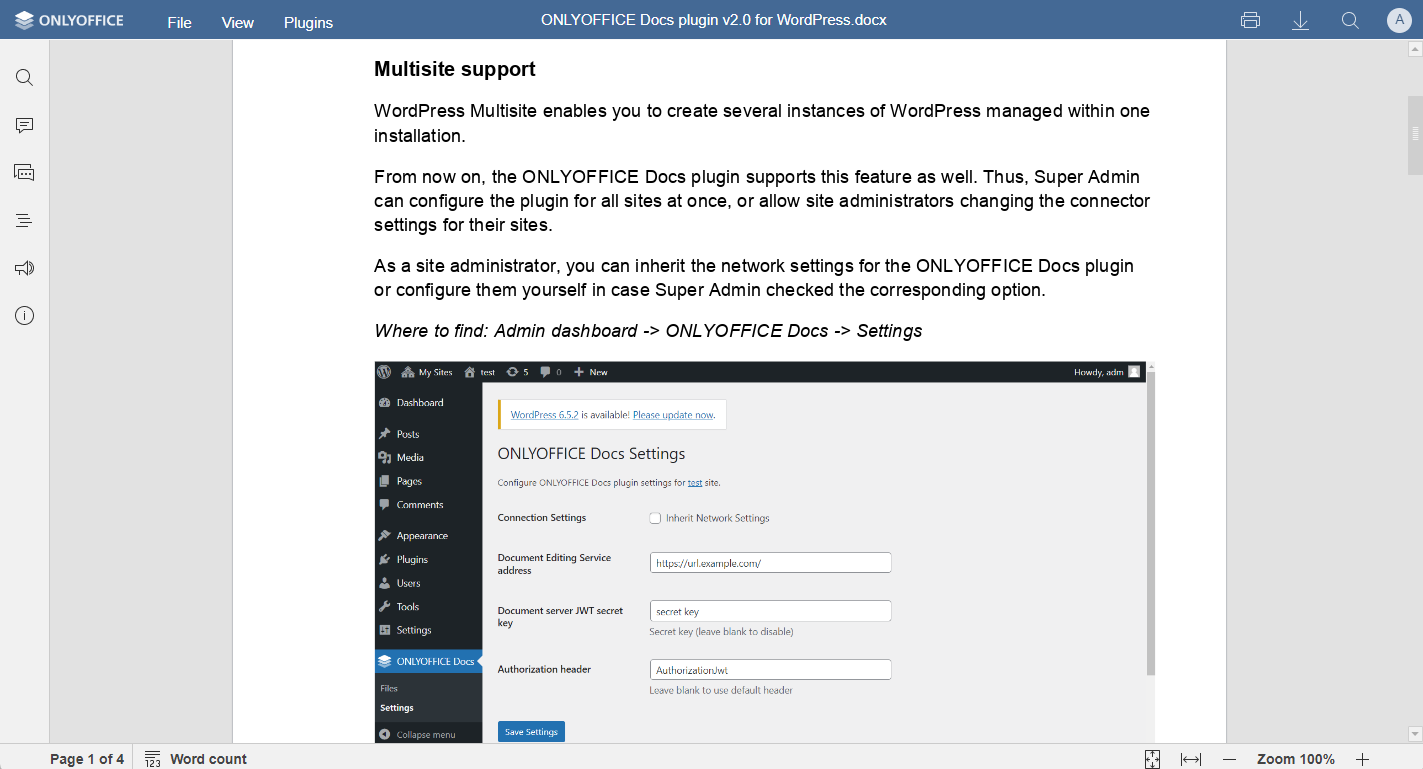
Task: Click the Zoom out minus button
Action: [1230, 759]
